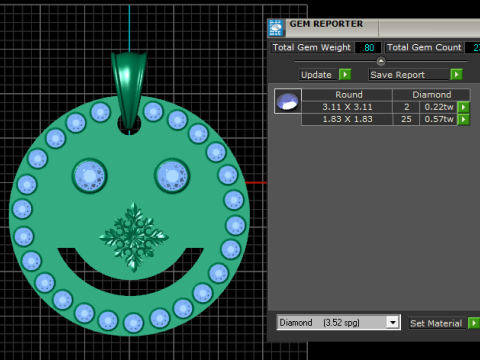480x360 pixels.
Task: Click the Total Gem Count label
Action: (x=424, y=47)
